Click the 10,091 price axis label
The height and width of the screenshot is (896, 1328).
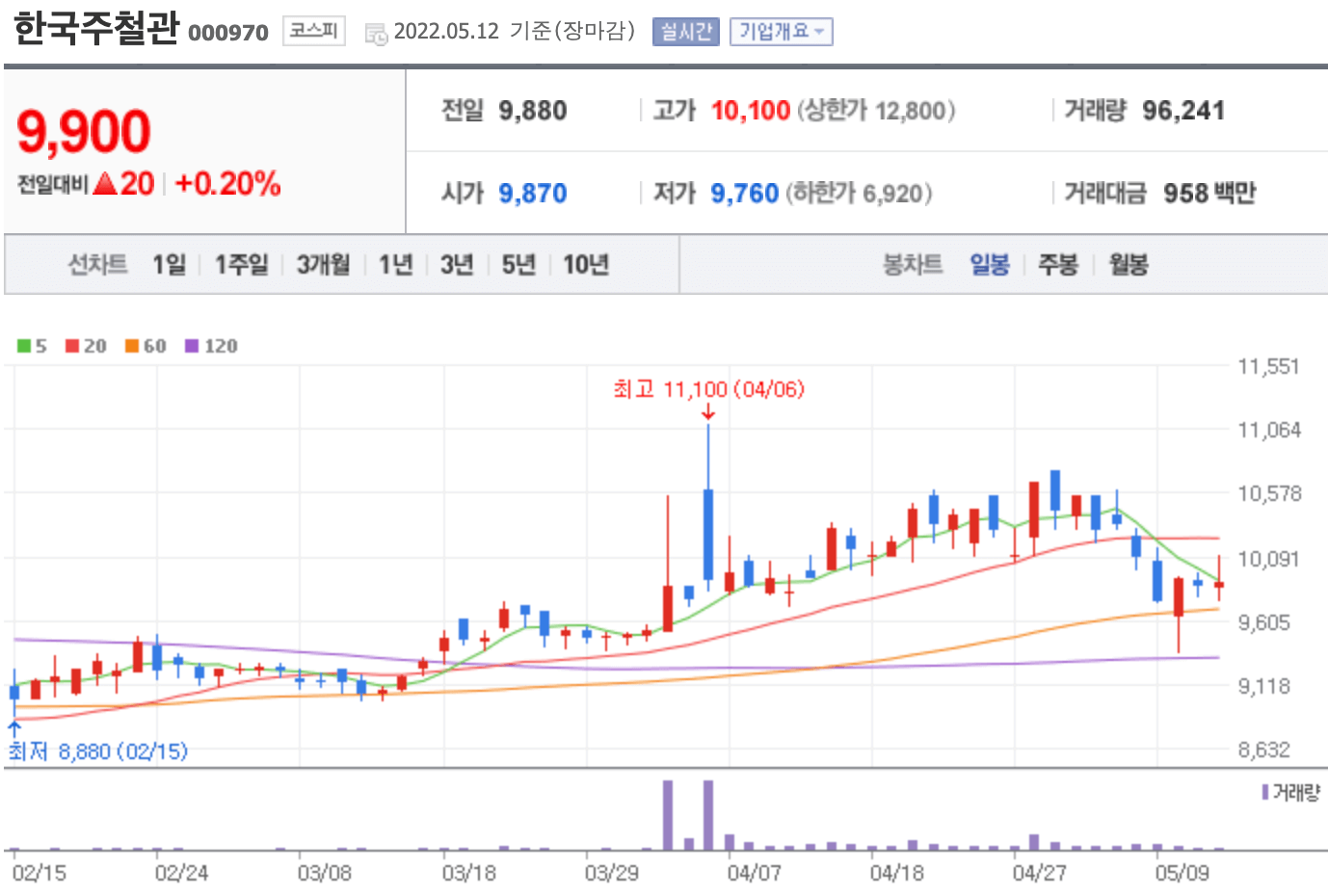point(1269,559)
